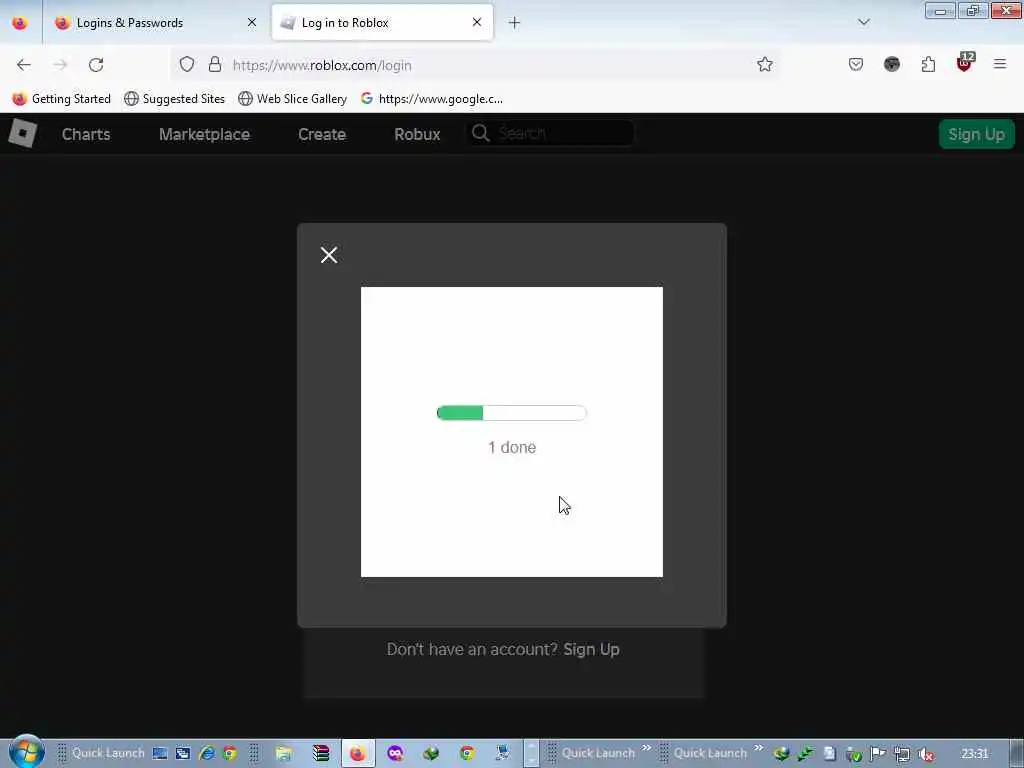The height and width of the screenshot is (768, 1024).
Task: Click the network connection tray icon
Action: point(902,754)
